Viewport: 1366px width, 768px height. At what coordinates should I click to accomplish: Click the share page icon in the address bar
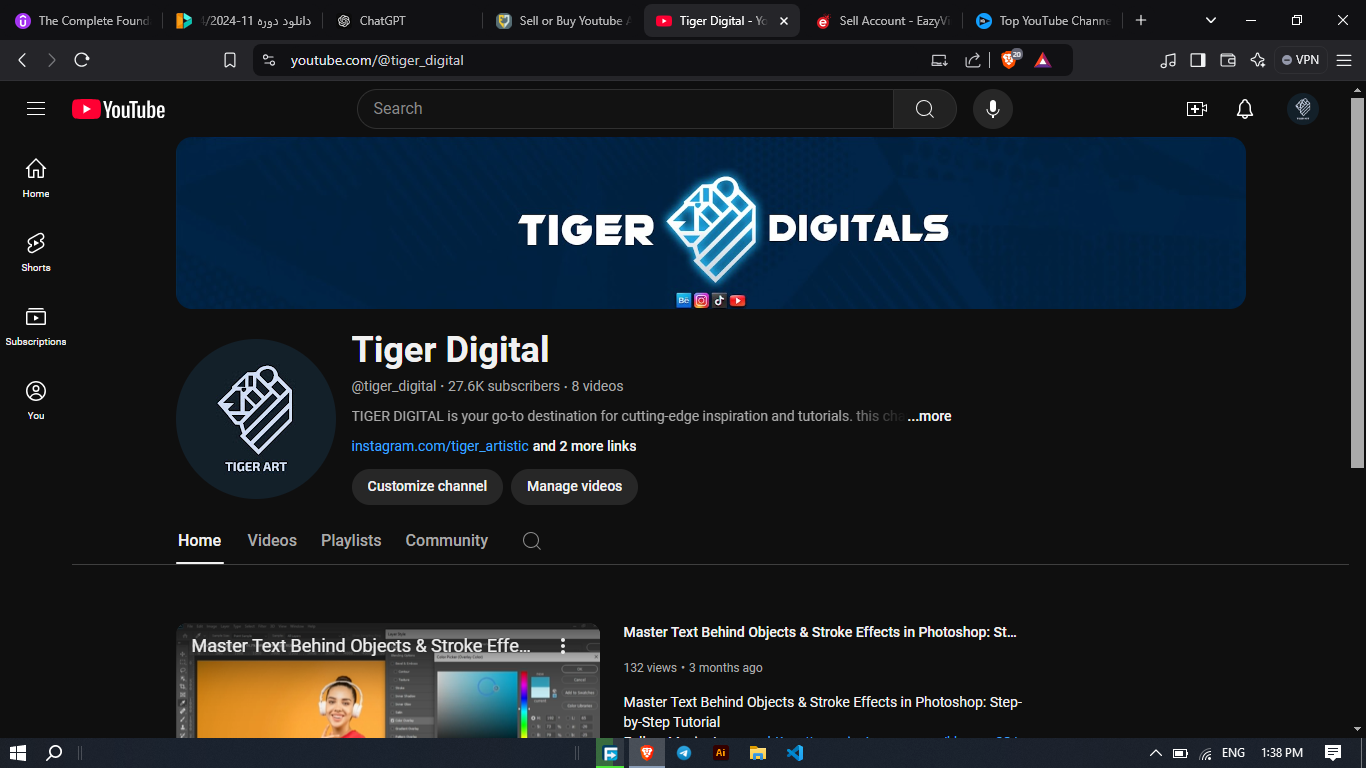tap(973, 60)
